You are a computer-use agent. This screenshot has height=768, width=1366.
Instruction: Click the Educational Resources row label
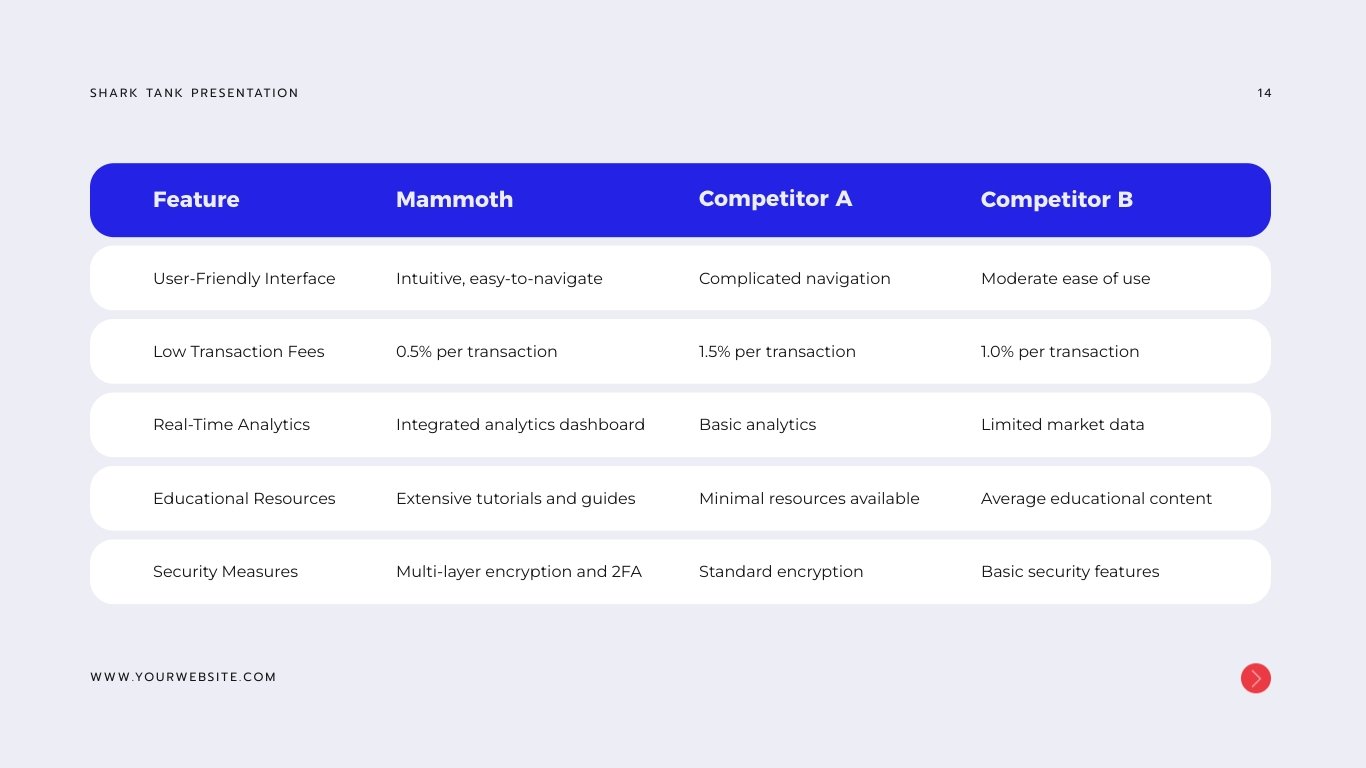[x=244, y=499]
